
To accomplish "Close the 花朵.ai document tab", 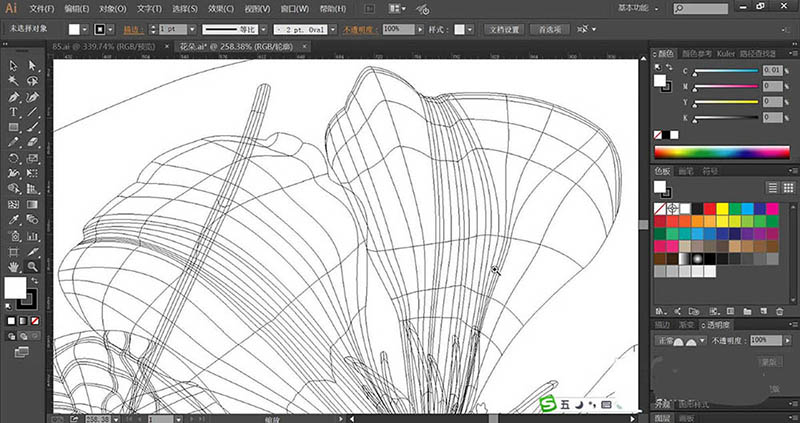I will click(x=305, y=46).
